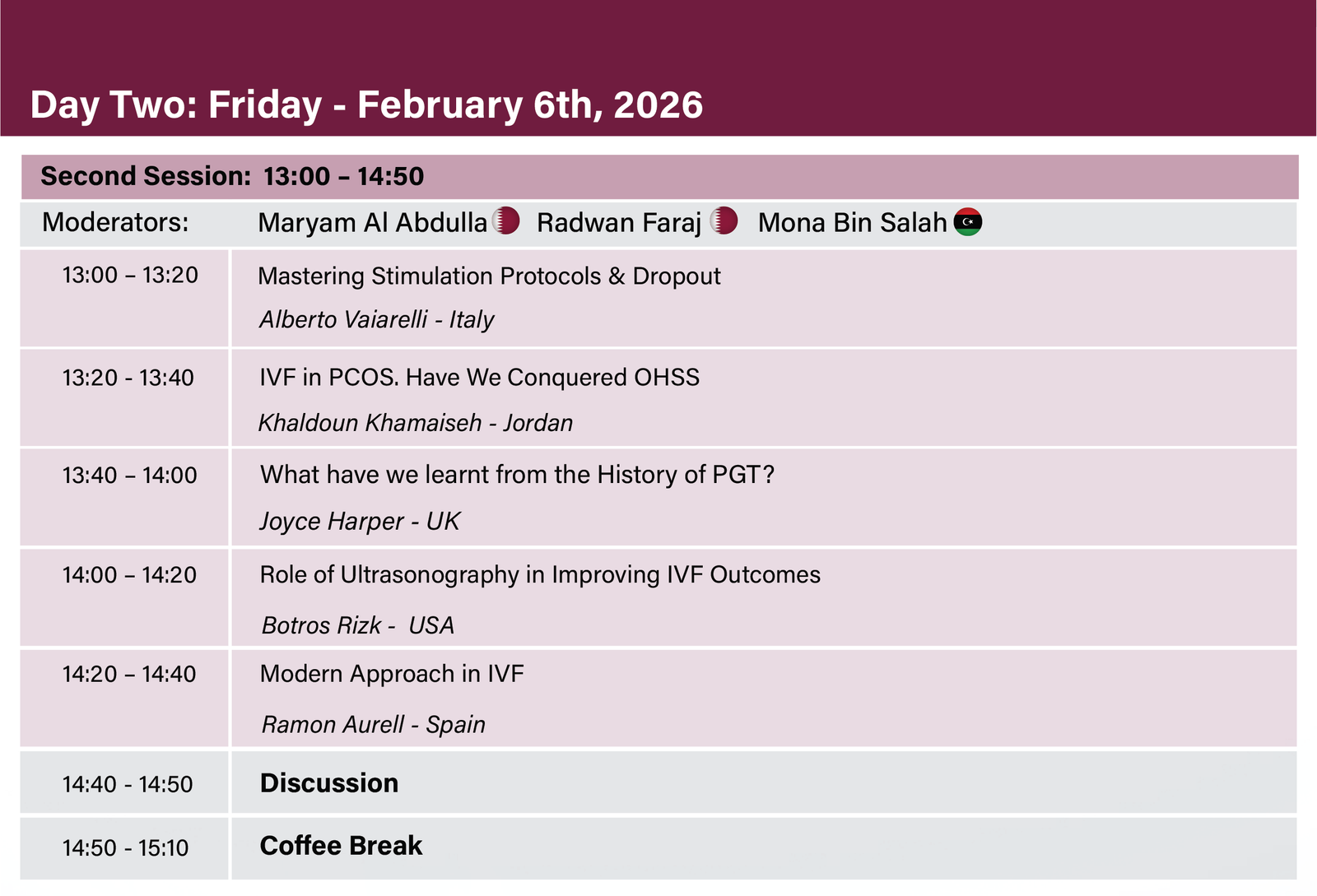This screenshot has height=896, width=1317.
Task: Click the 13:00 – 13:20 time slot
Action: tap(130, 276)
